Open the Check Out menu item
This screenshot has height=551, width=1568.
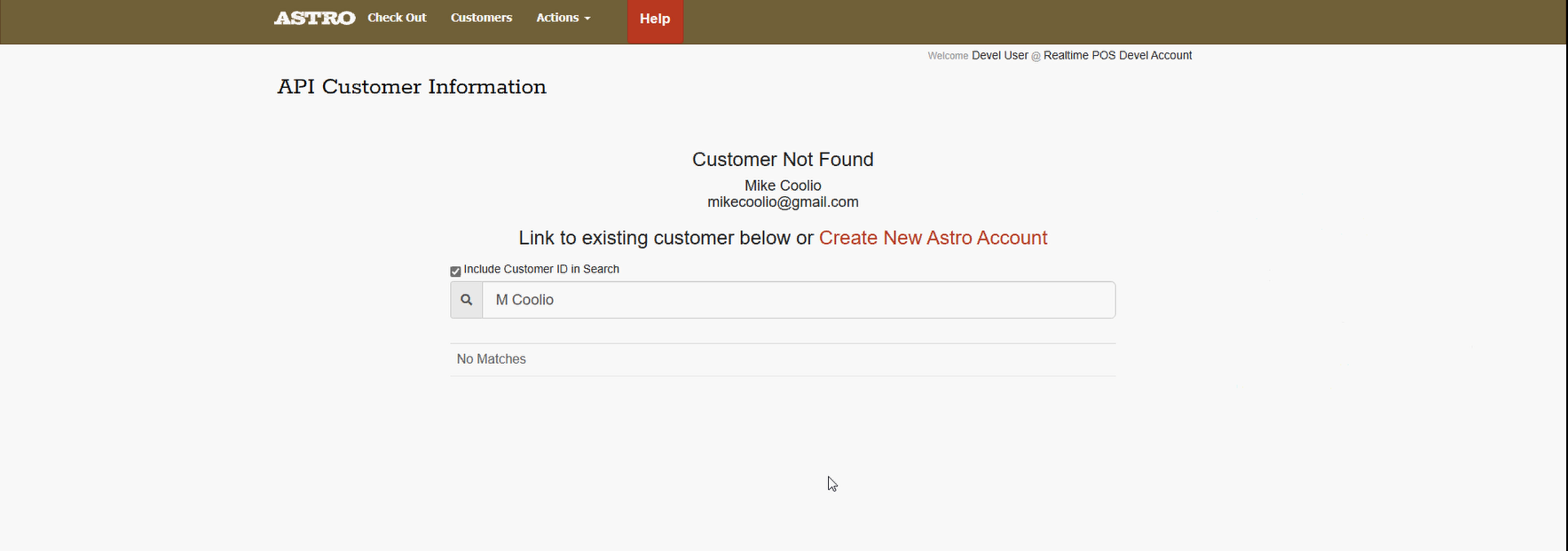(x=397, y=18)
